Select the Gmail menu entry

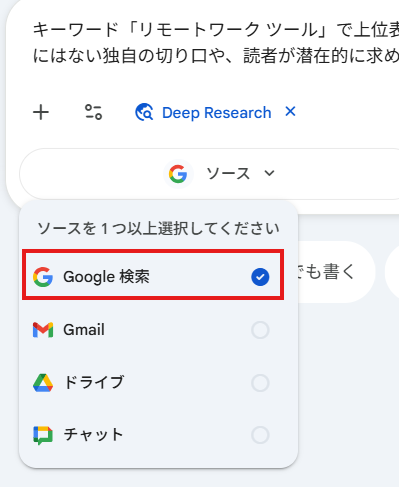[x=151, y=330]
